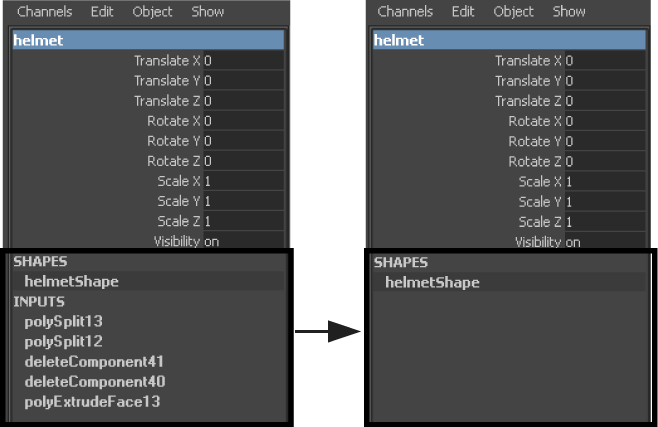Select helmetShape in right panel
The image size is (658, 427).
(x=432, y=283)
